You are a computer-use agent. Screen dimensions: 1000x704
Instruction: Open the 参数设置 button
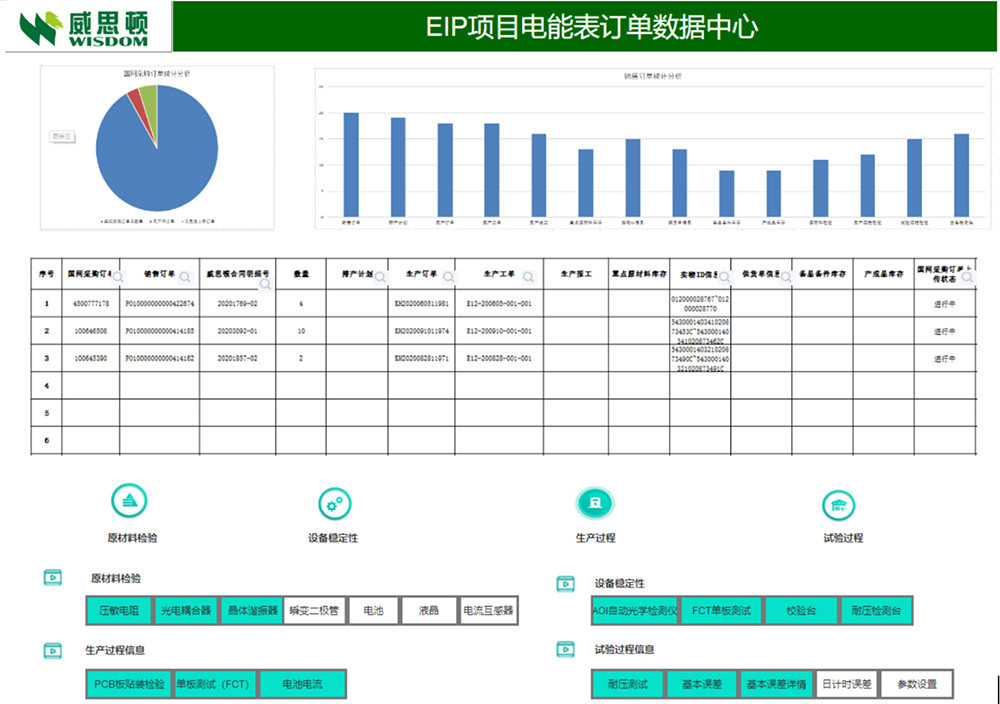point(917,684)
